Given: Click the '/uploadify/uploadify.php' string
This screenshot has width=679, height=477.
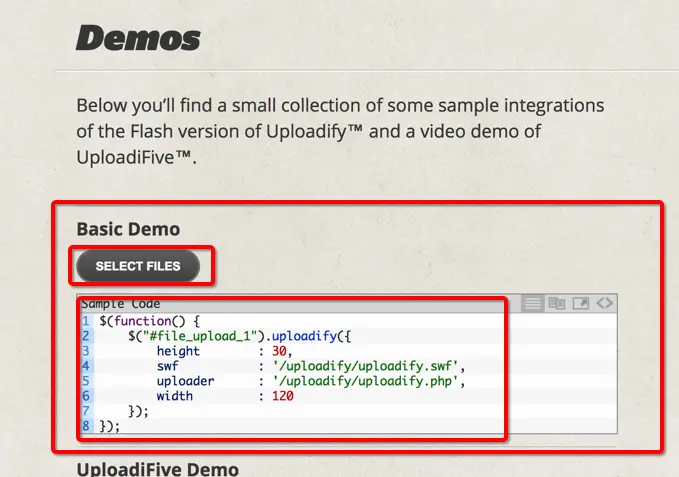Looking at the screenshot, I should 365,381.
